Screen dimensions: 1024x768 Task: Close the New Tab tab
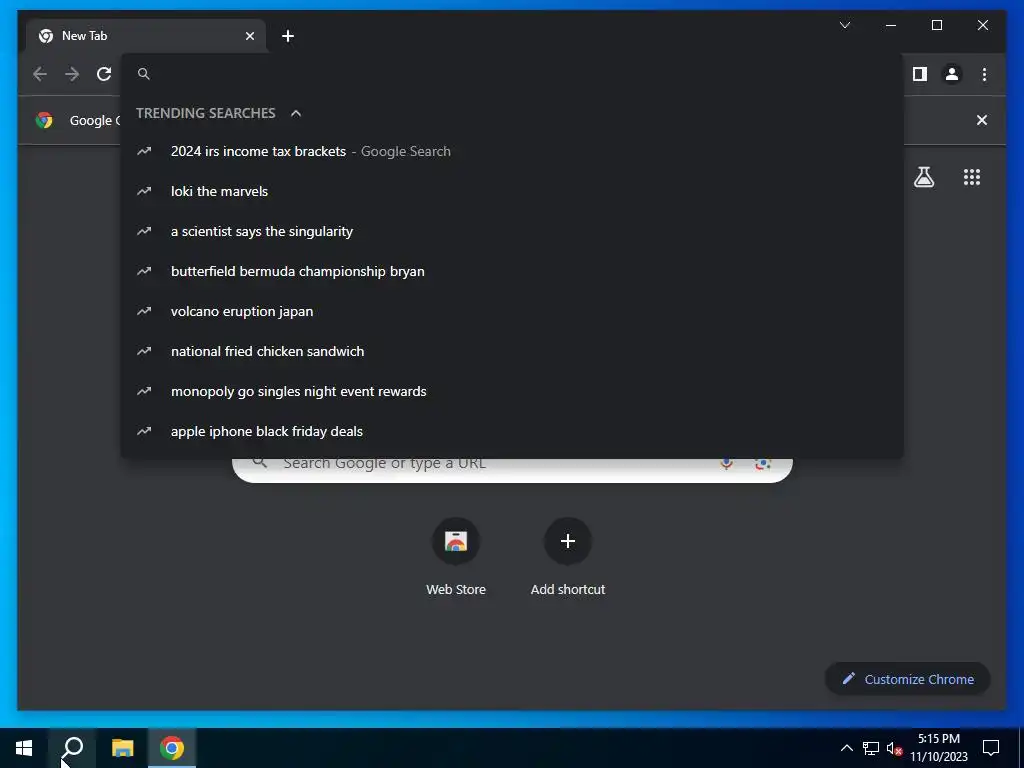(x=249, y=36)
